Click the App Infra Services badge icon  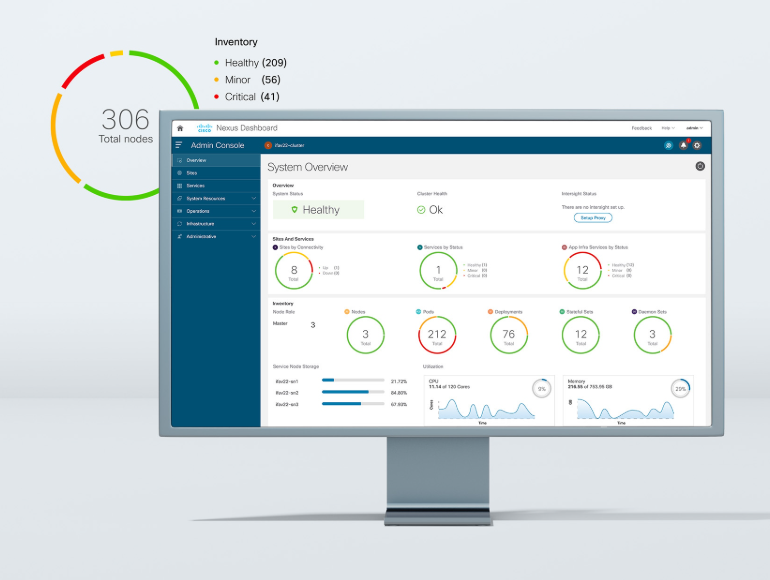564,247
